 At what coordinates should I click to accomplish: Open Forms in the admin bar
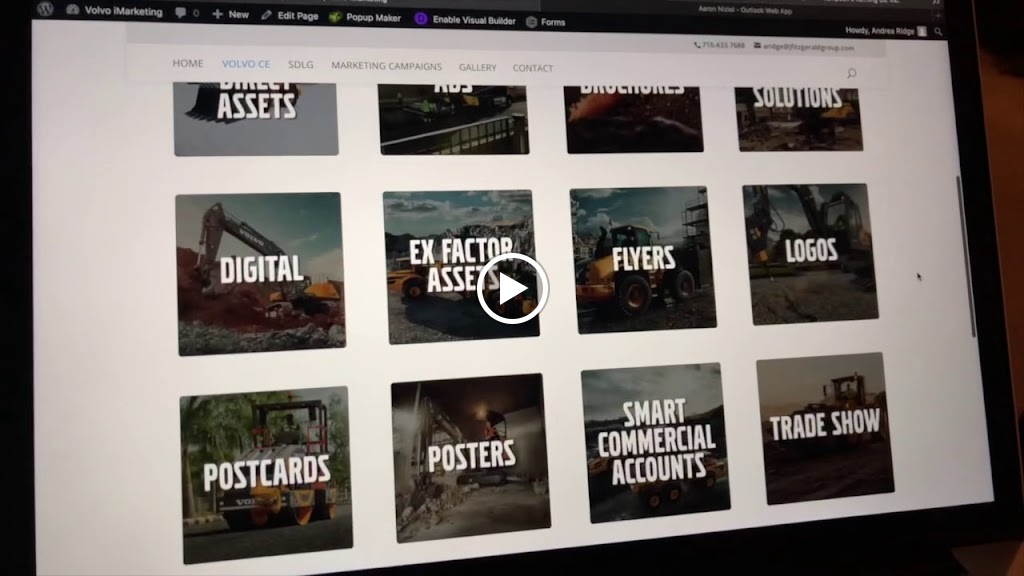click(x=545, y=22)
